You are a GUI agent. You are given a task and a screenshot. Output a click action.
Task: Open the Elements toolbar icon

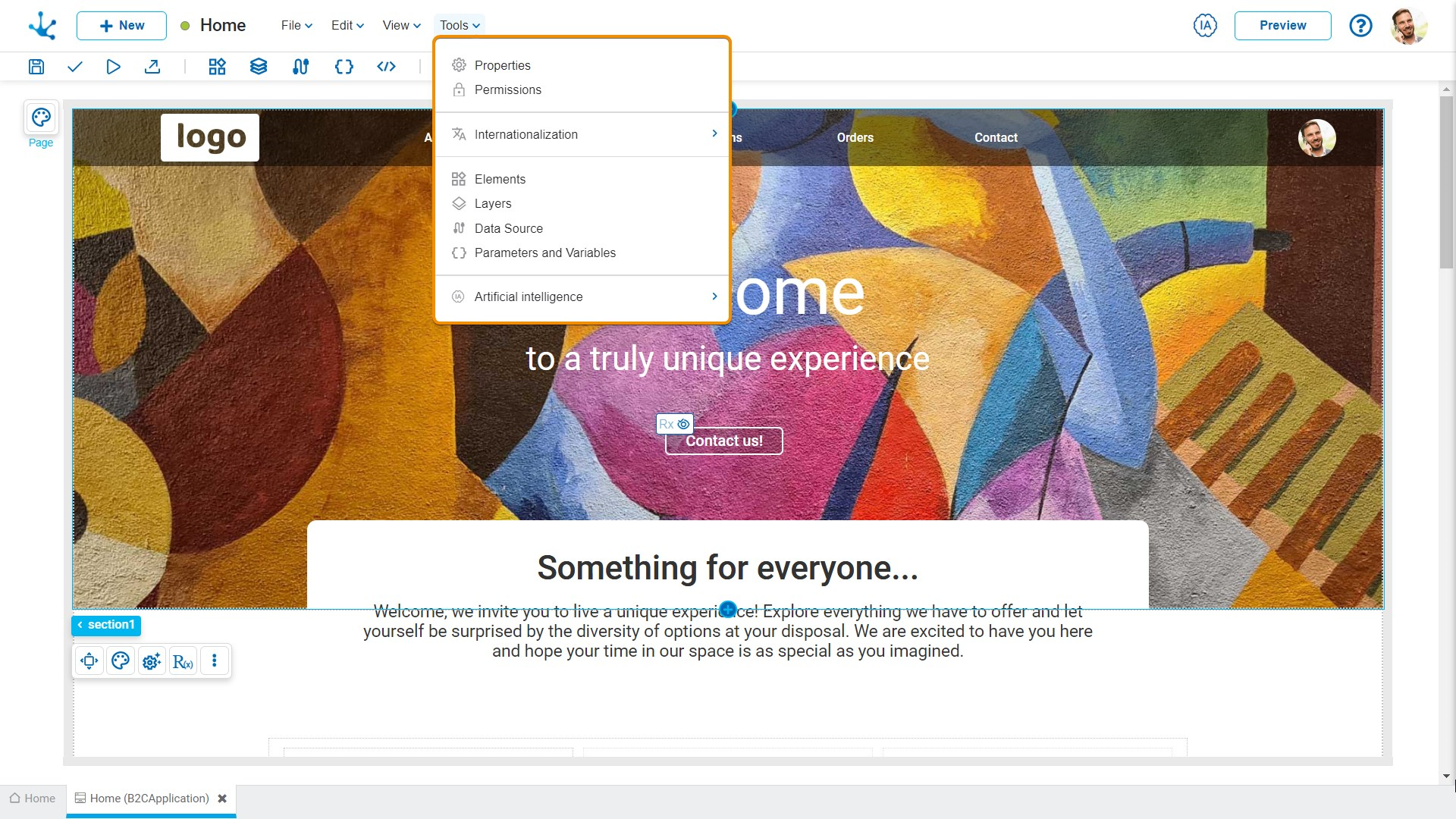click(217, 67)
